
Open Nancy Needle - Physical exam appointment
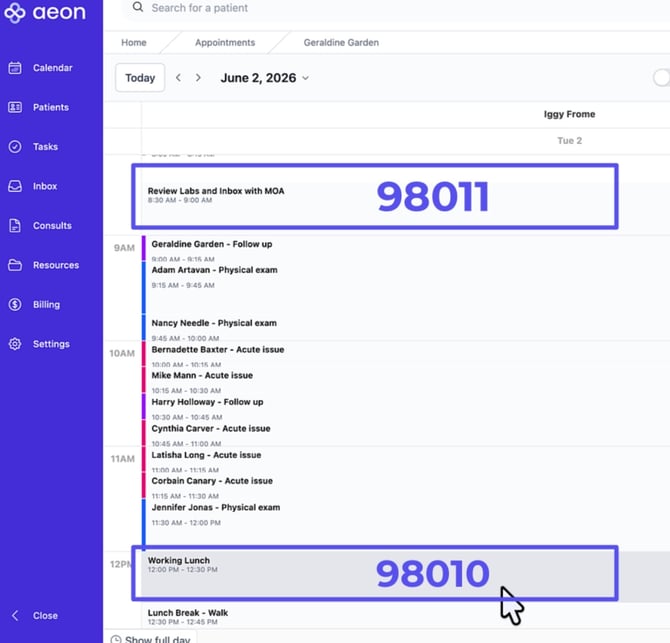pos(406,328)
